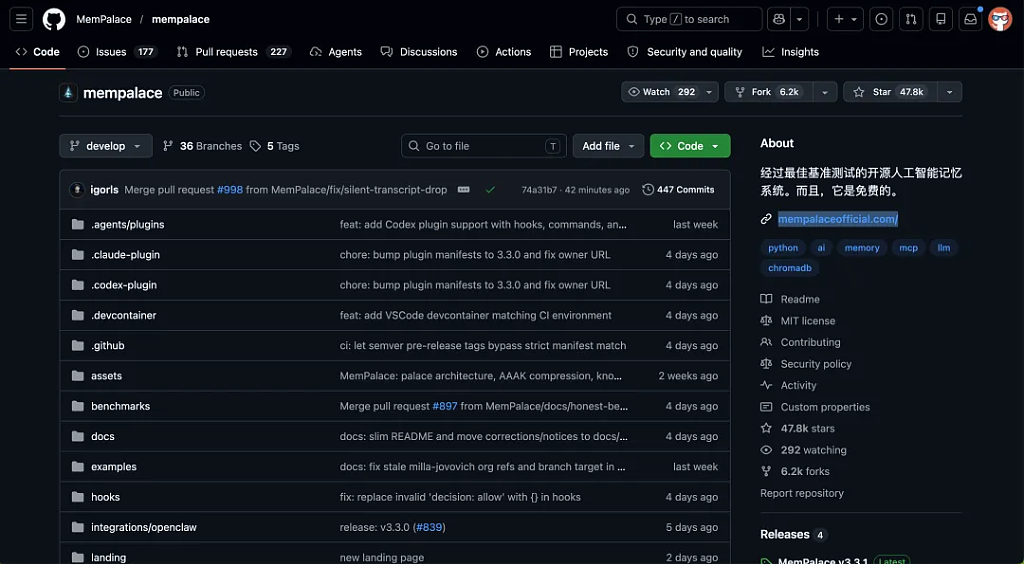
Task: Open the .claude-plugin folder
Action: [x=125, y=255]
